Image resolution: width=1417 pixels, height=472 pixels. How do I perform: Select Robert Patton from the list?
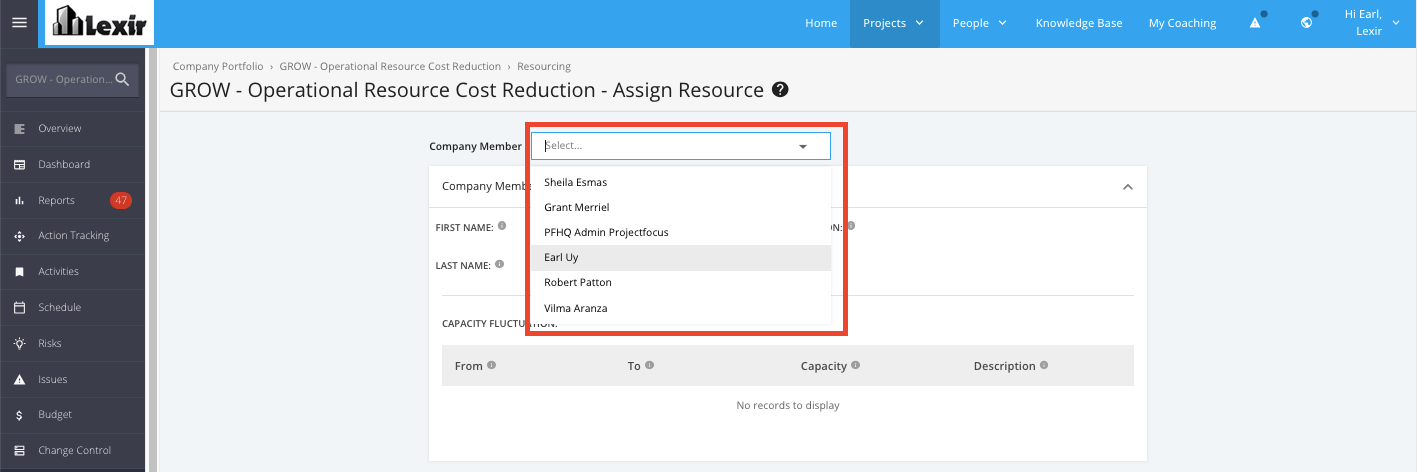[x=681, y=282]
